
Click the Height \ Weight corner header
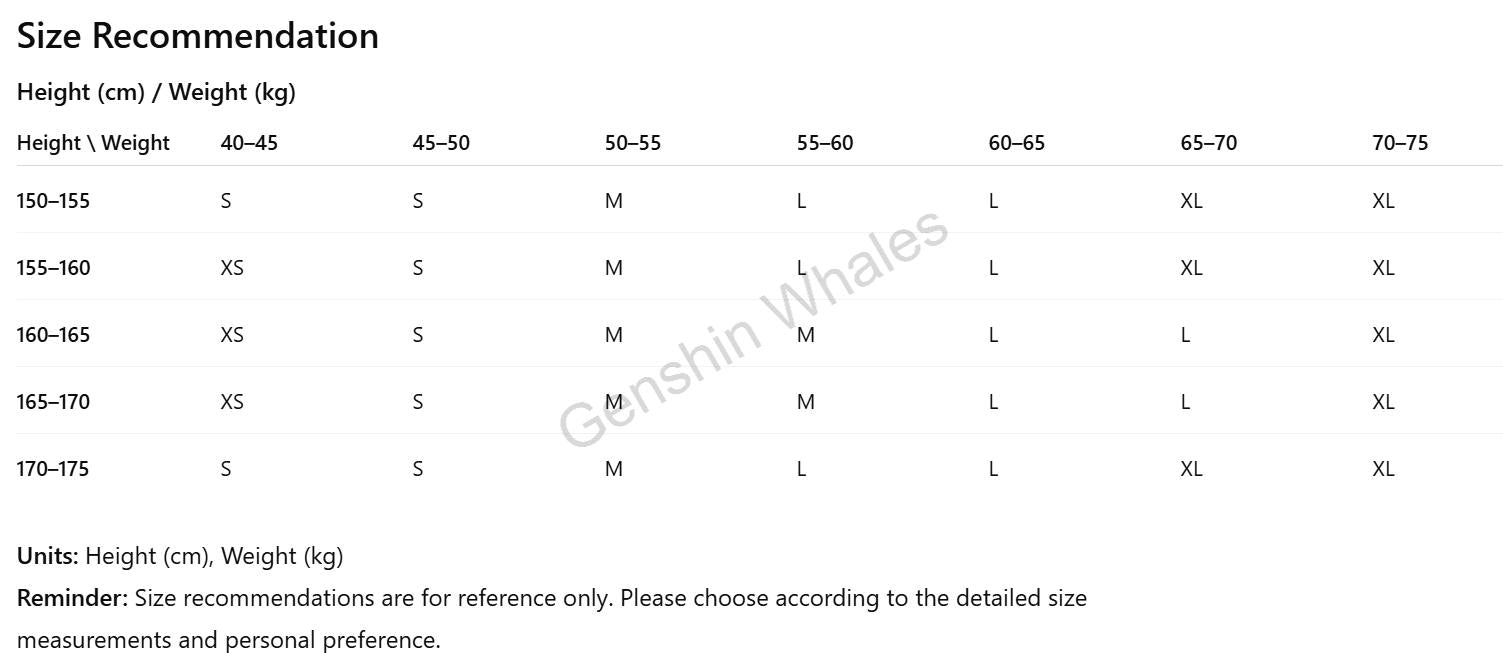93,143
